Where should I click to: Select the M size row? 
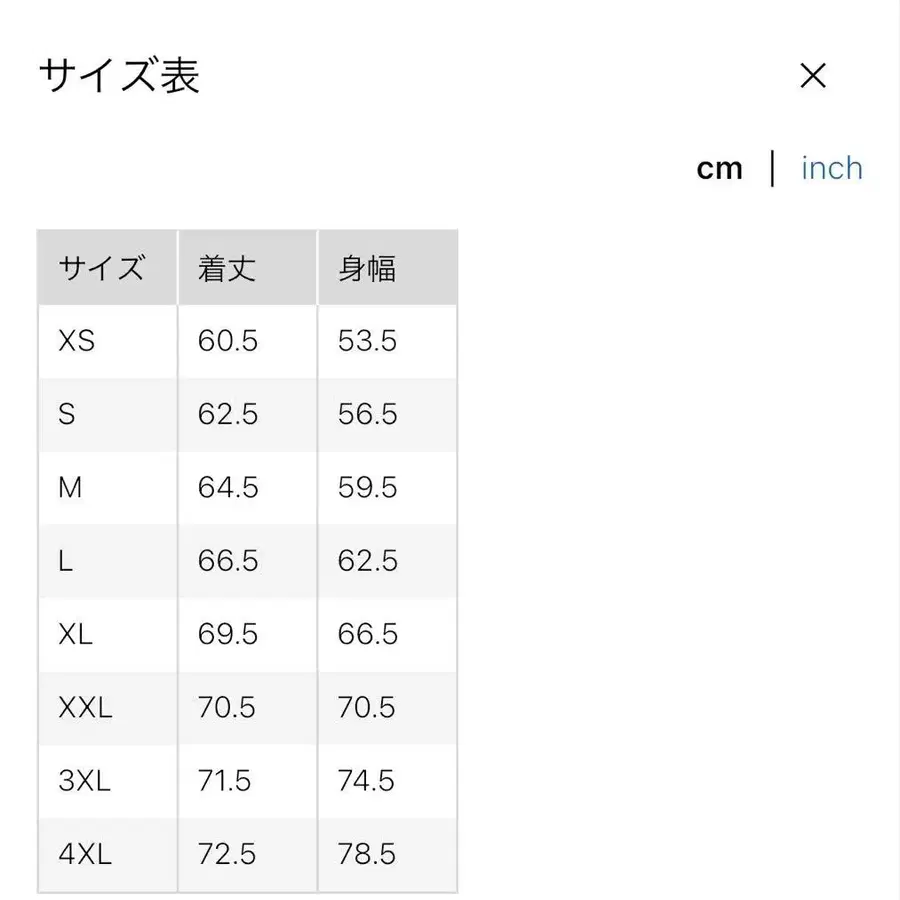point(107,488)
